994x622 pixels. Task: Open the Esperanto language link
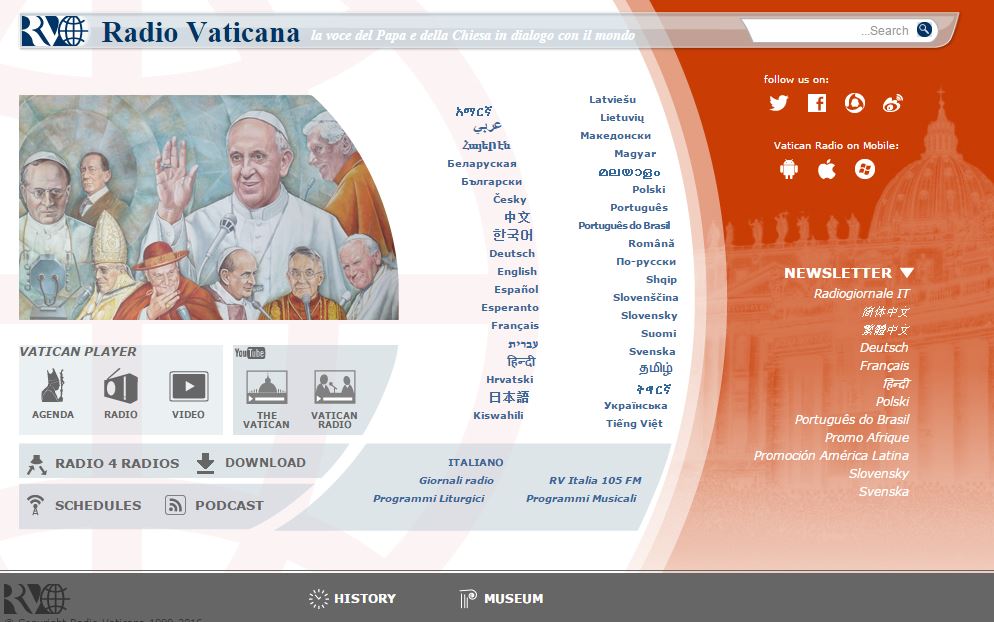pos(510,308)
